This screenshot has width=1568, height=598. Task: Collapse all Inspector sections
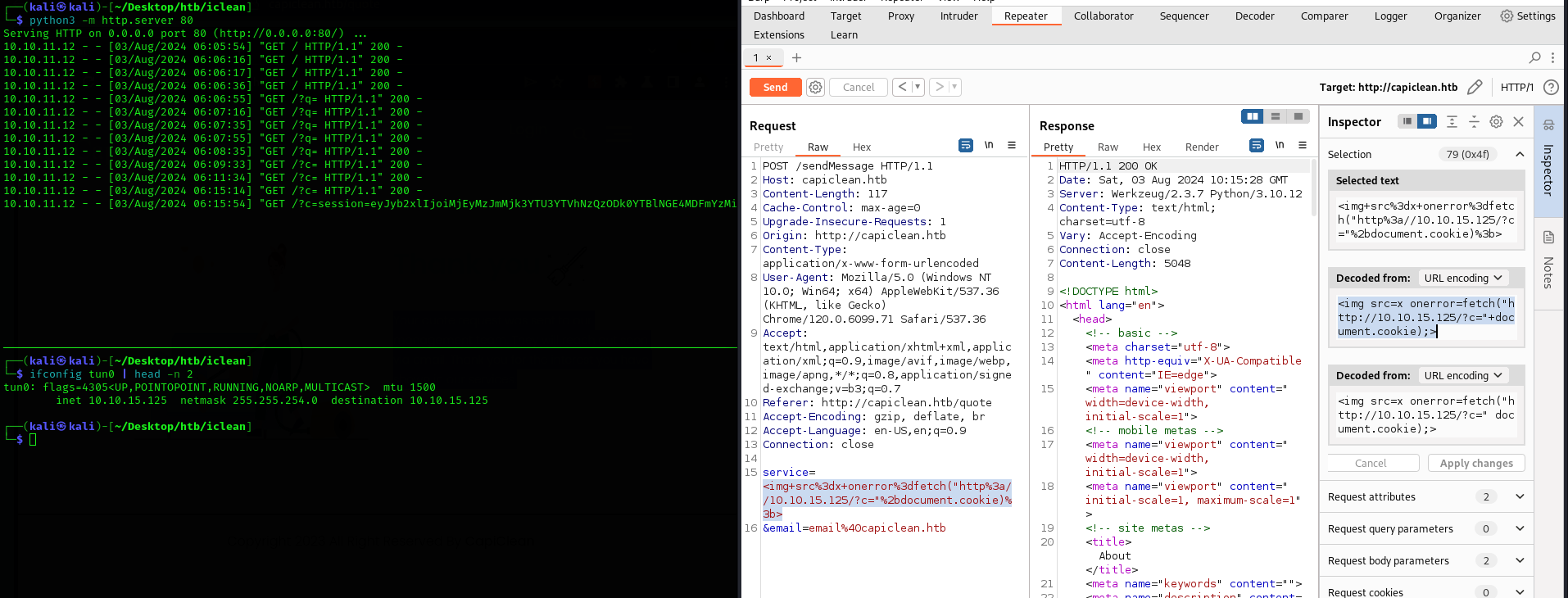pyautogui.click(x=1474, y=121)
